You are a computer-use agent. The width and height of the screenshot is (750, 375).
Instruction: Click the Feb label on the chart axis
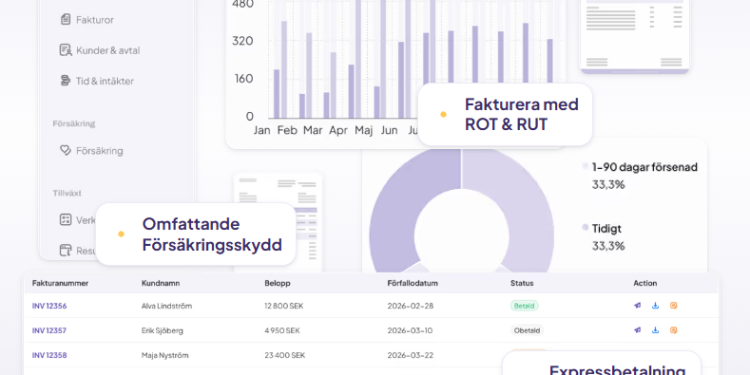[x=287, y=130]
